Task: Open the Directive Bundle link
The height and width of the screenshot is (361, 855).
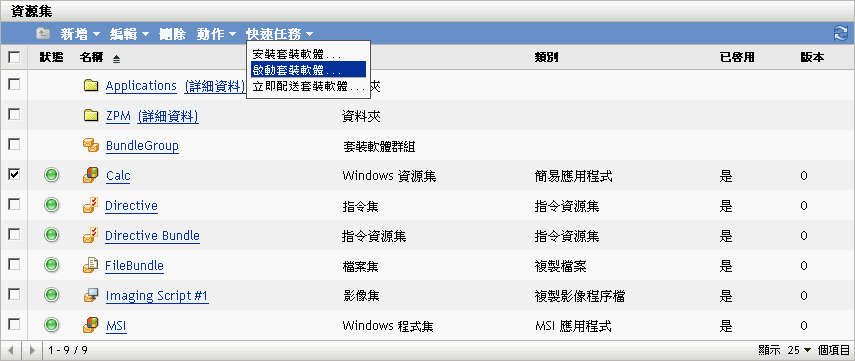Action: (152, 236)
